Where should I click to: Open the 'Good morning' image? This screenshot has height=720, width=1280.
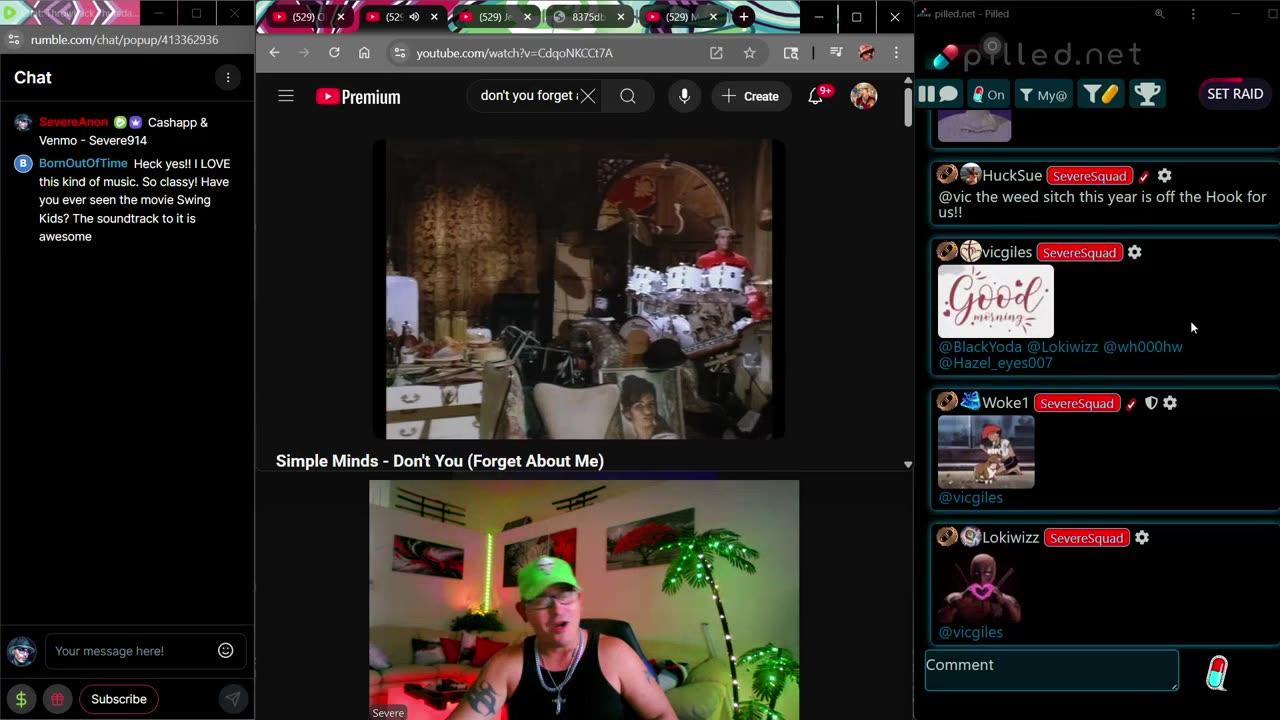coord(995,301)
